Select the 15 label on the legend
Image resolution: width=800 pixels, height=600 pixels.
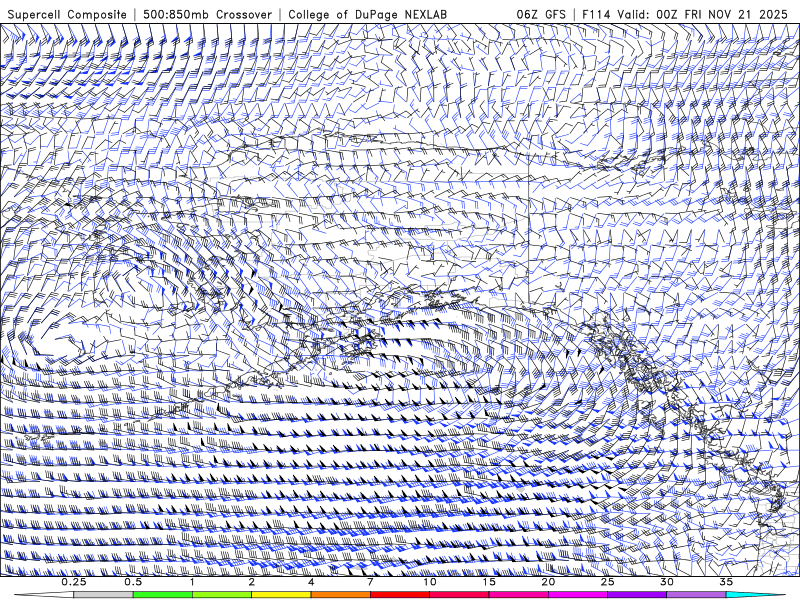[489, 582]
